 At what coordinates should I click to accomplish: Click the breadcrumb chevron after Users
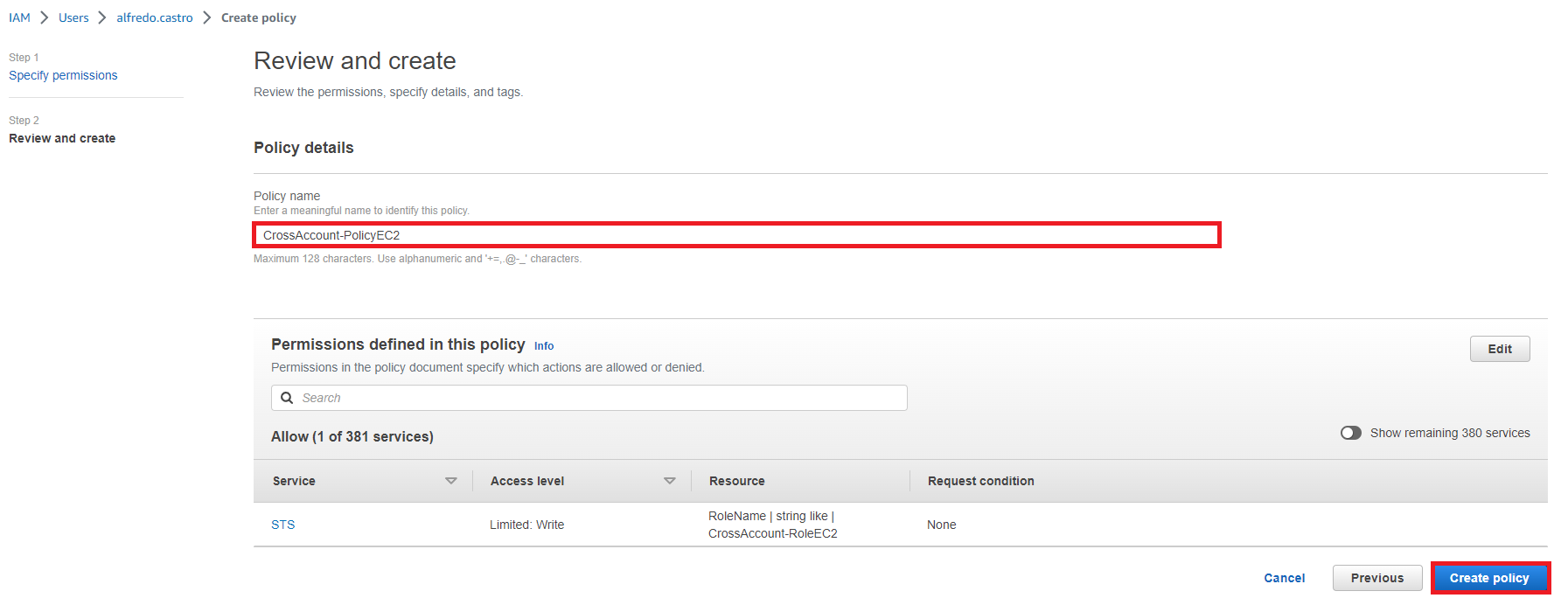point(102,17)
